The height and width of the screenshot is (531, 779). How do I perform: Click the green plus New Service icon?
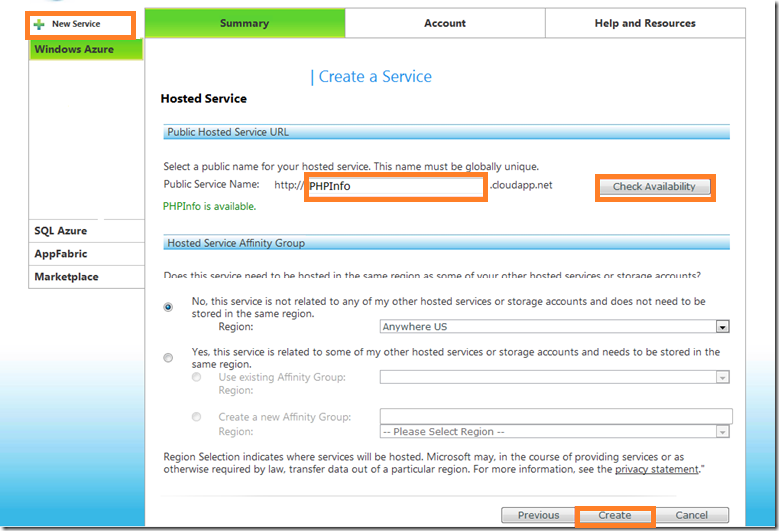39,24
